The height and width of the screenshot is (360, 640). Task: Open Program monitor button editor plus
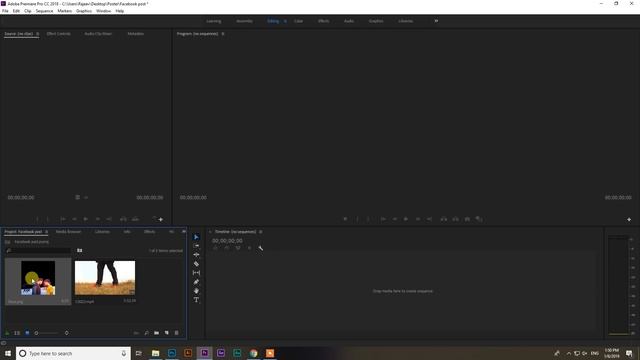(629, 220)
